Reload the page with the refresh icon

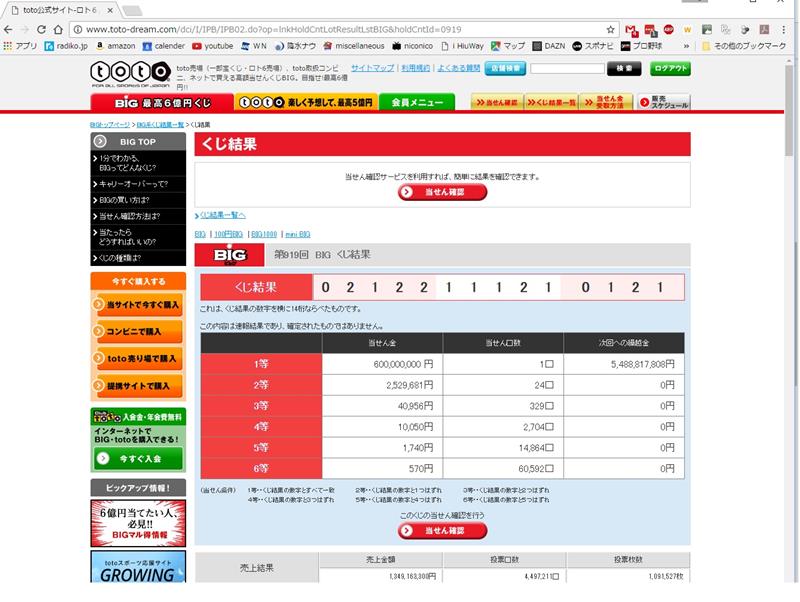(41, 30)
